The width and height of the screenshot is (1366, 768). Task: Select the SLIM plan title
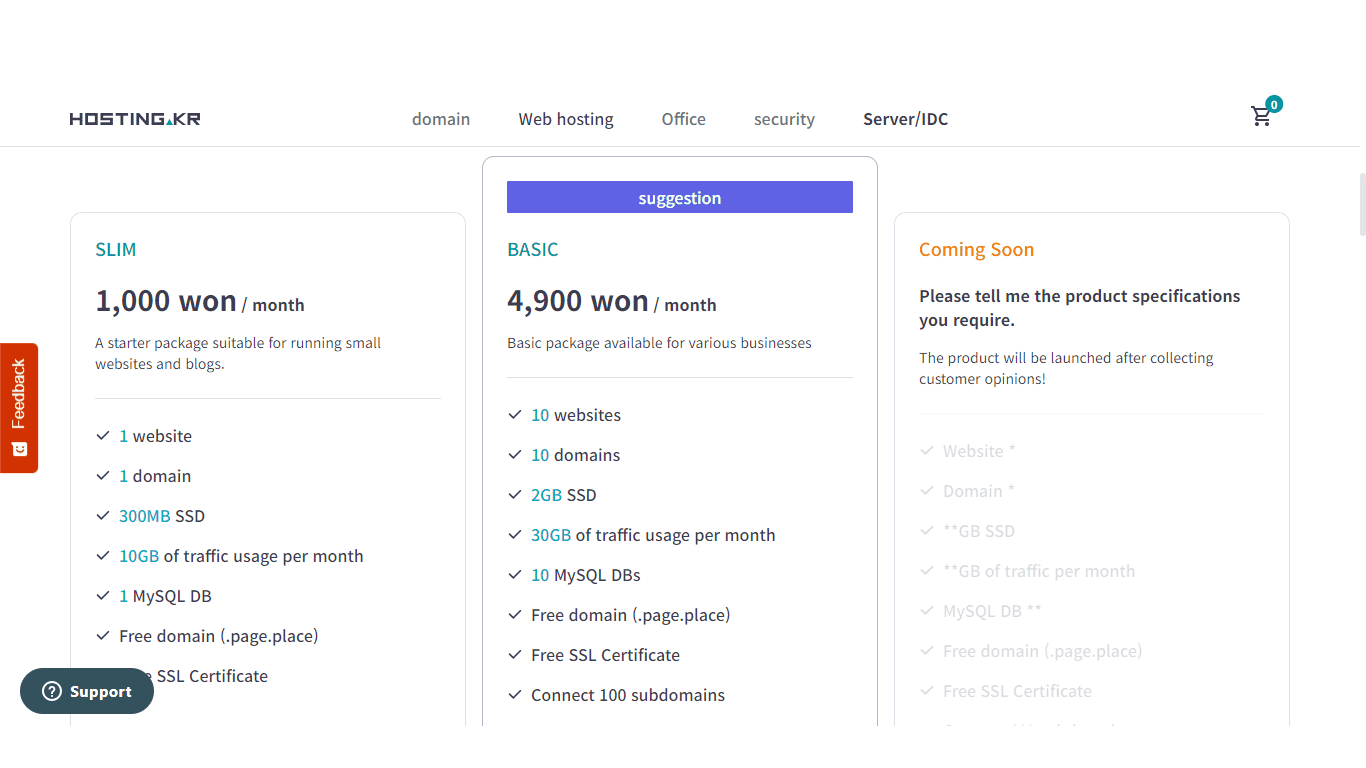[116, 249]
